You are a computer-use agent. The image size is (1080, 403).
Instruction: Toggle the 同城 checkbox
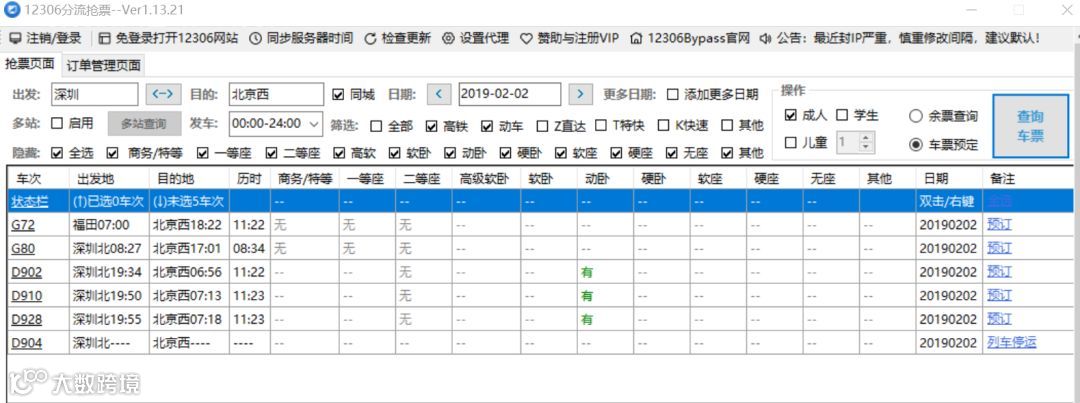338,94
